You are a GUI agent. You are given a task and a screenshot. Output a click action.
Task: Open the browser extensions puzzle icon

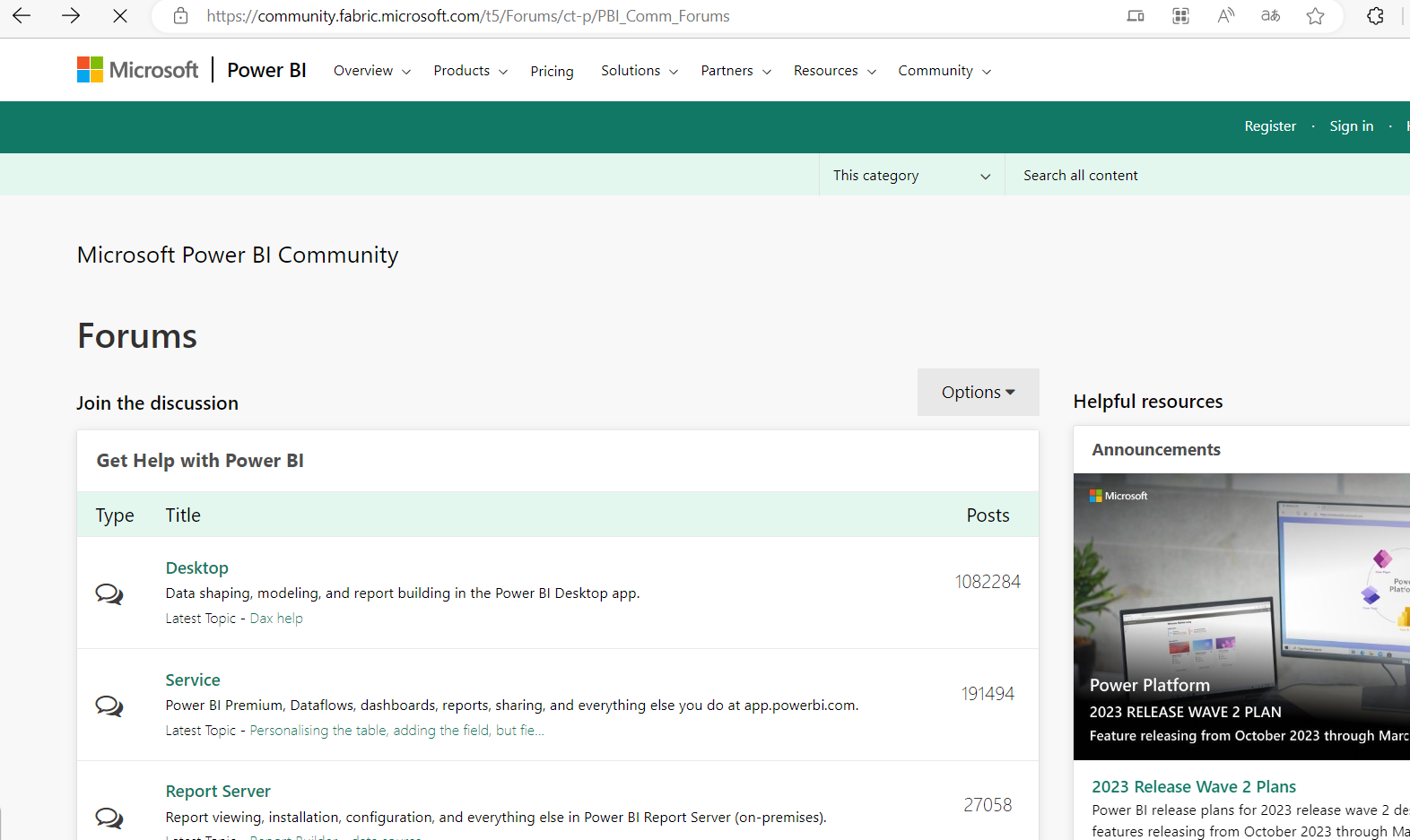click(x=1375, y=16)
